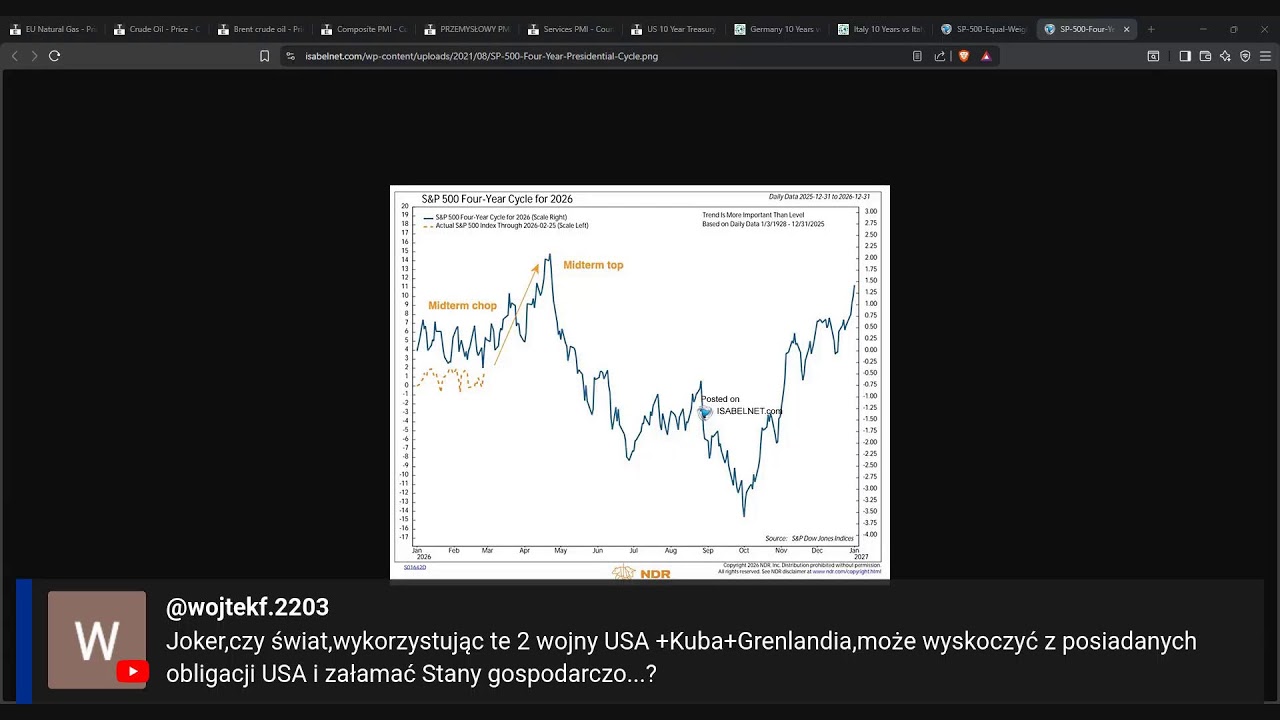
Task: Switch to SP-500-Equal-Weight tab
Action: (984, 29)
